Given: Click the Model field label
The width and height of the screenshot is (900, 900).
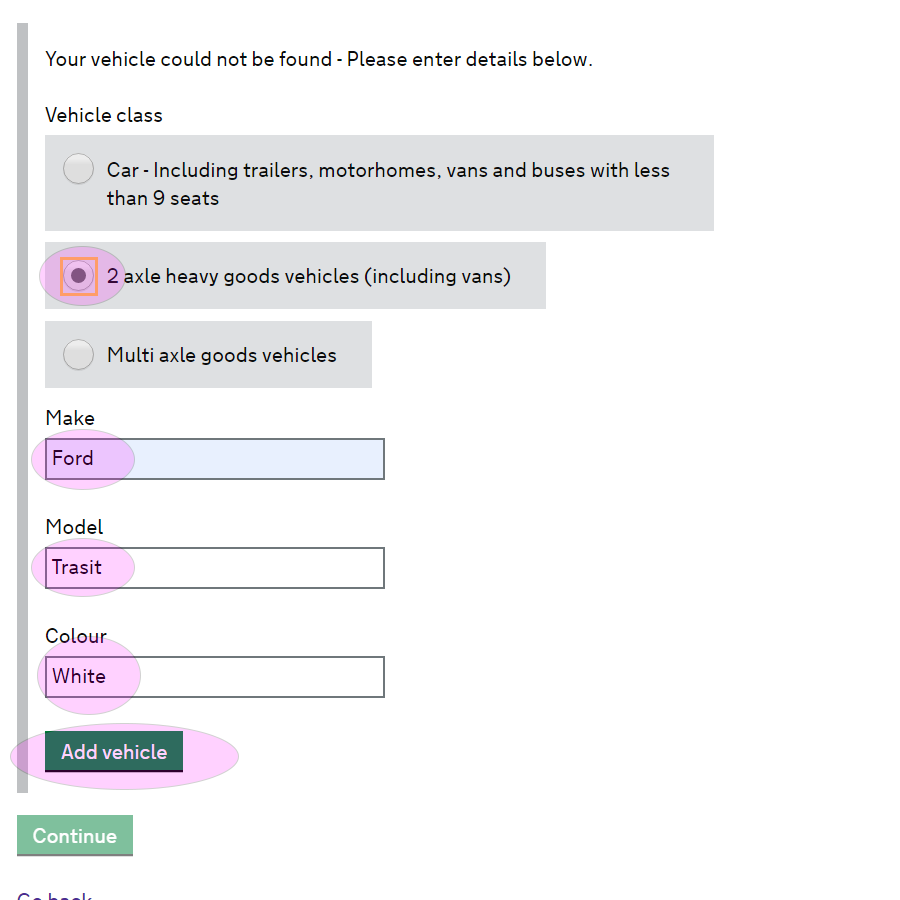Looking at the screenshot, I should tap(74, 527).
